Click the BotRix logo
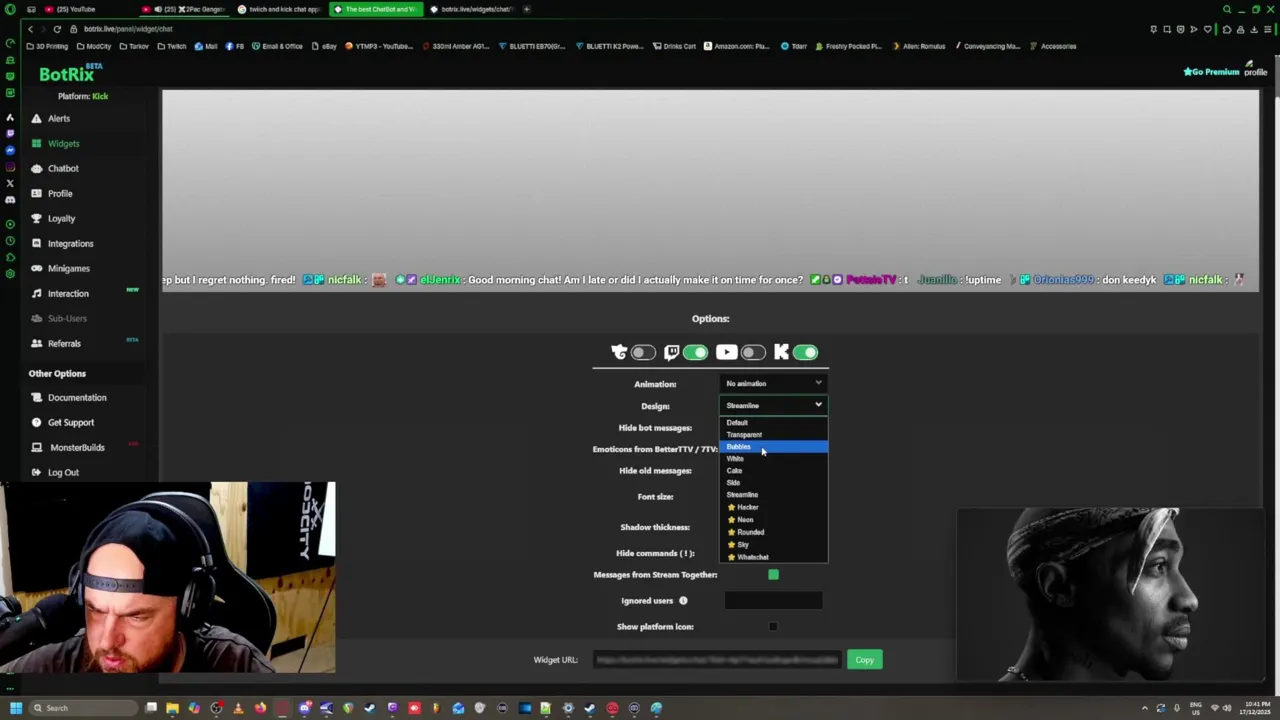This screenshot has height=720, width=1280. tap(68, 74)
